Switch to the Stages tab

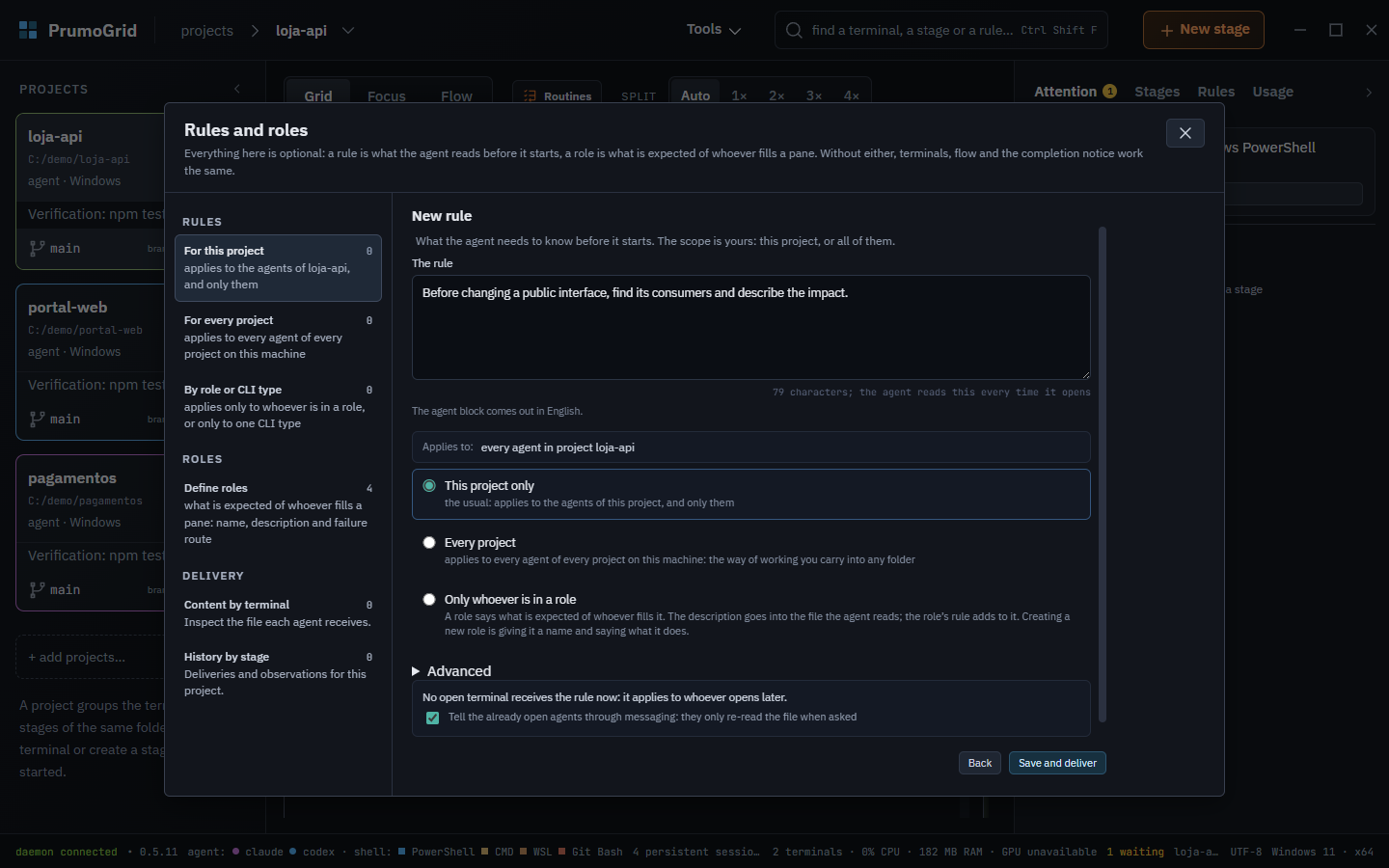tap(1157, 92)
